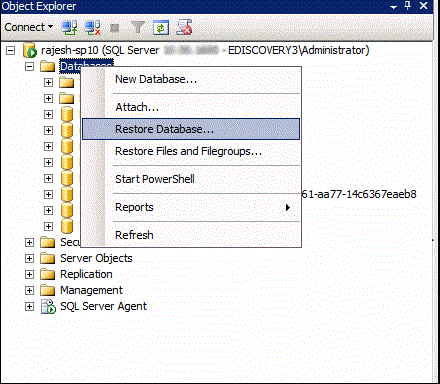This screenshot has height=384, width=440.
Task: Click the SQL Server instance icon
Action: 30,50
